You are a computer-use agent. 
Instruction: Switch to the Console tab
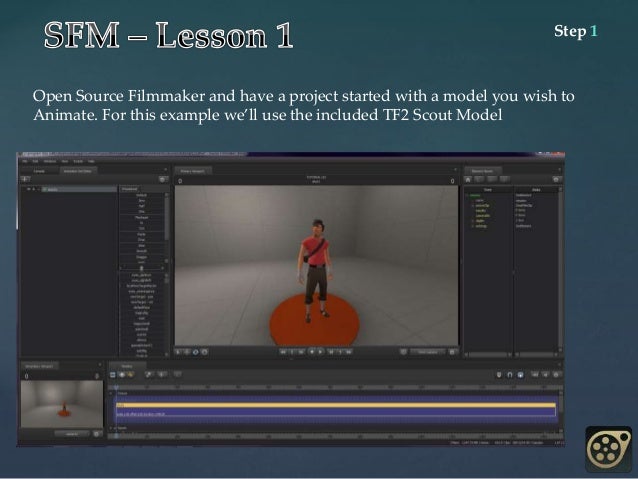(39, 171)
